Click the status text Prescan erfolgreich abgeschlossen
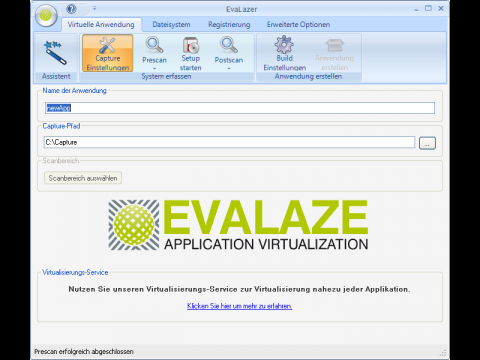Image resolution: width=480 pixels, height=360 pixels. pos(84,351)
